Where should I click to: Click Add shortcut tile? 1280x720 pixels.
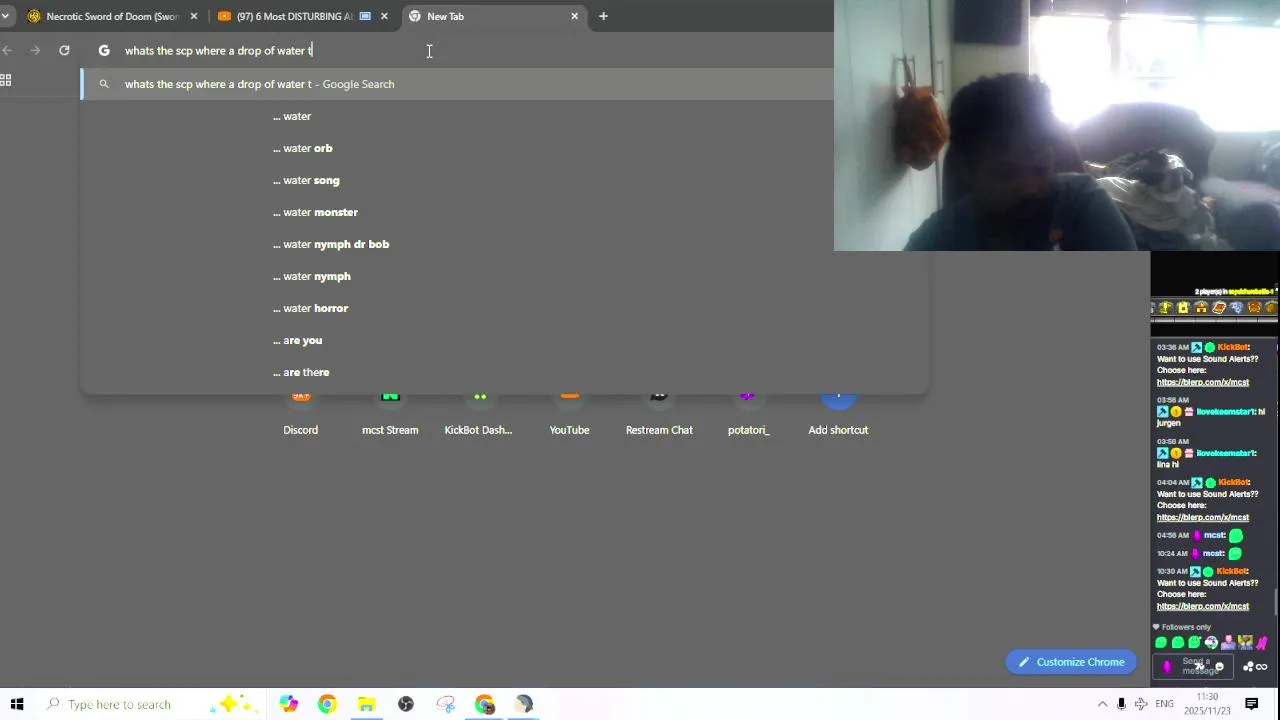[838, 414]
